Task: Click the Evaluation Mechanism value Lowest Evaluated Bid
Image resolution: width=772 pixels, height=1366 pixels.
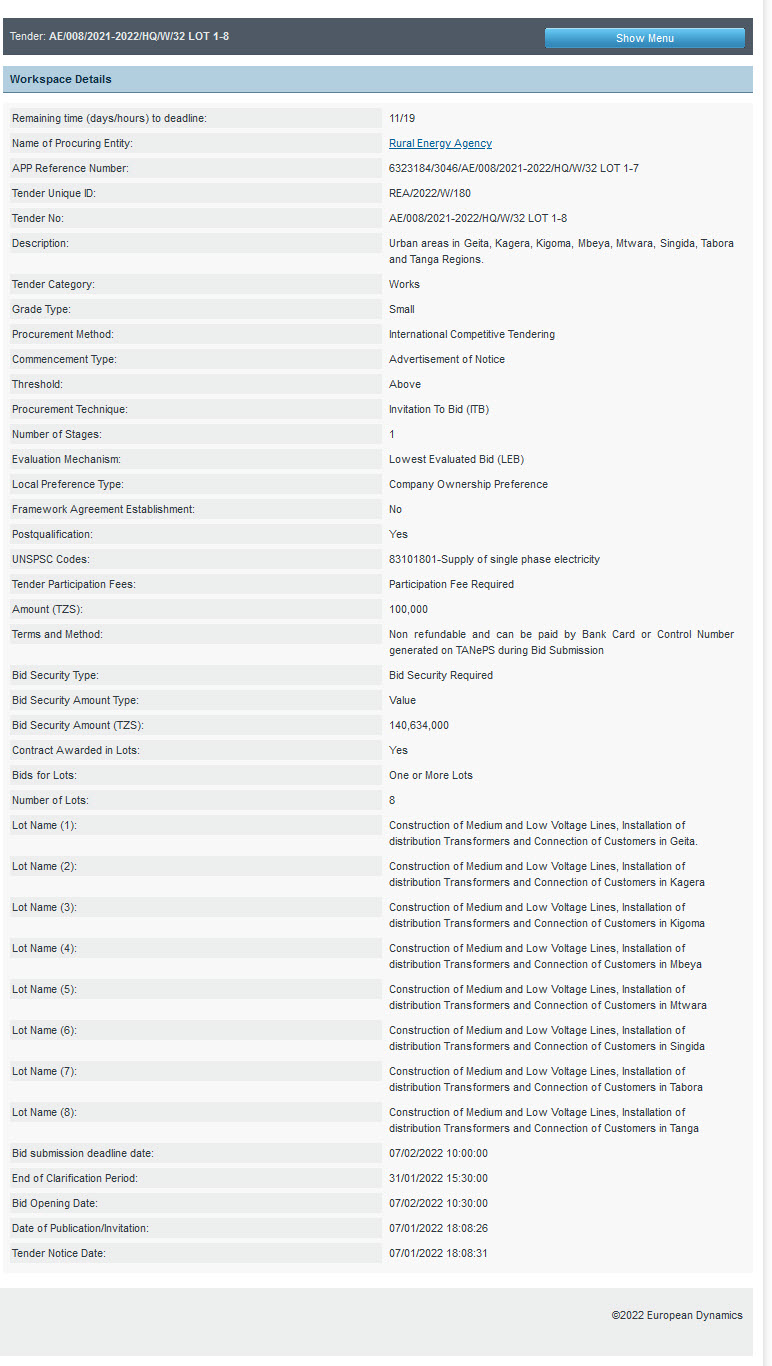Action: pyautogui.click(x=456, y=460)
